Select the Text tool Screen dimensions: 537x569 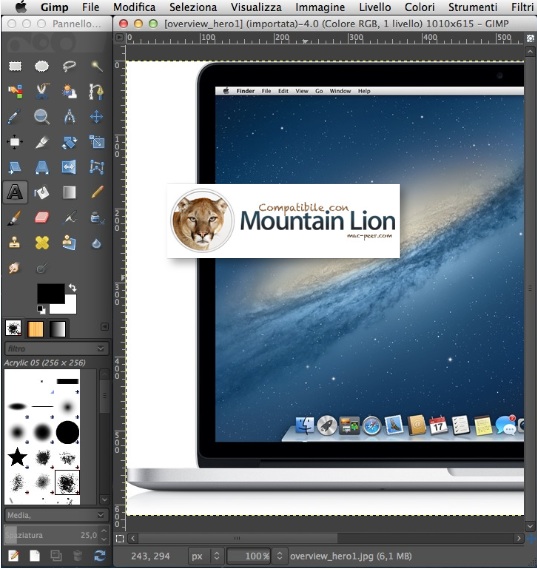[x=15, y=192]
